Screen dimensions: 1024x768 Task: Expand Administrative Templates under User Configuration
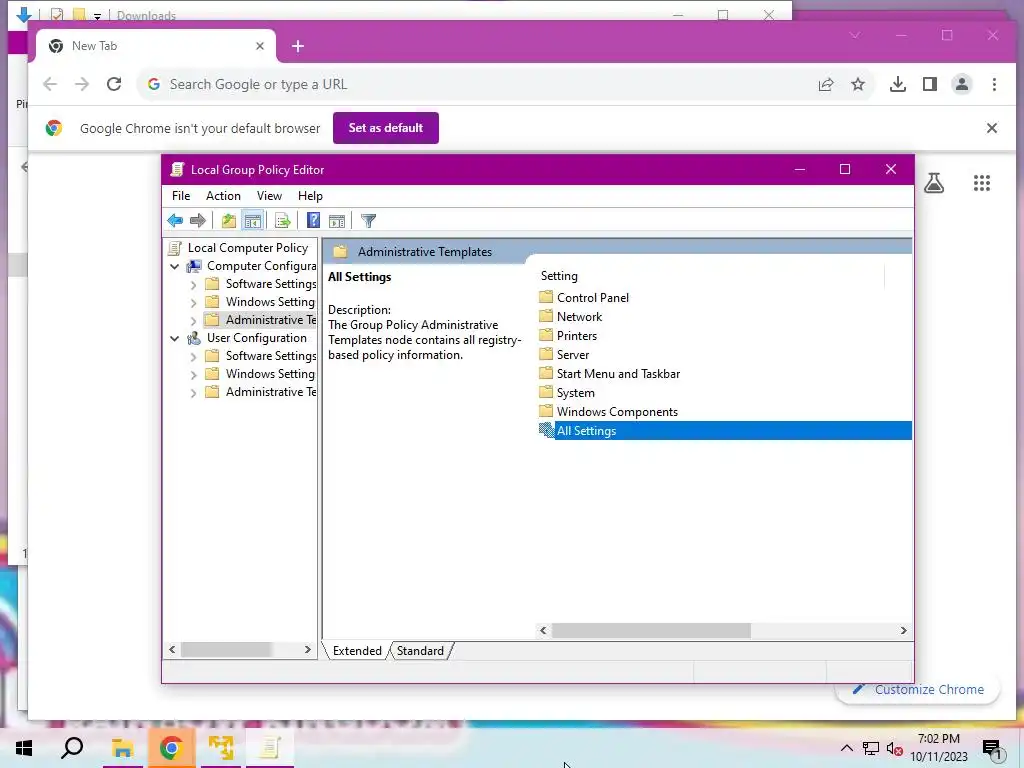193,392
